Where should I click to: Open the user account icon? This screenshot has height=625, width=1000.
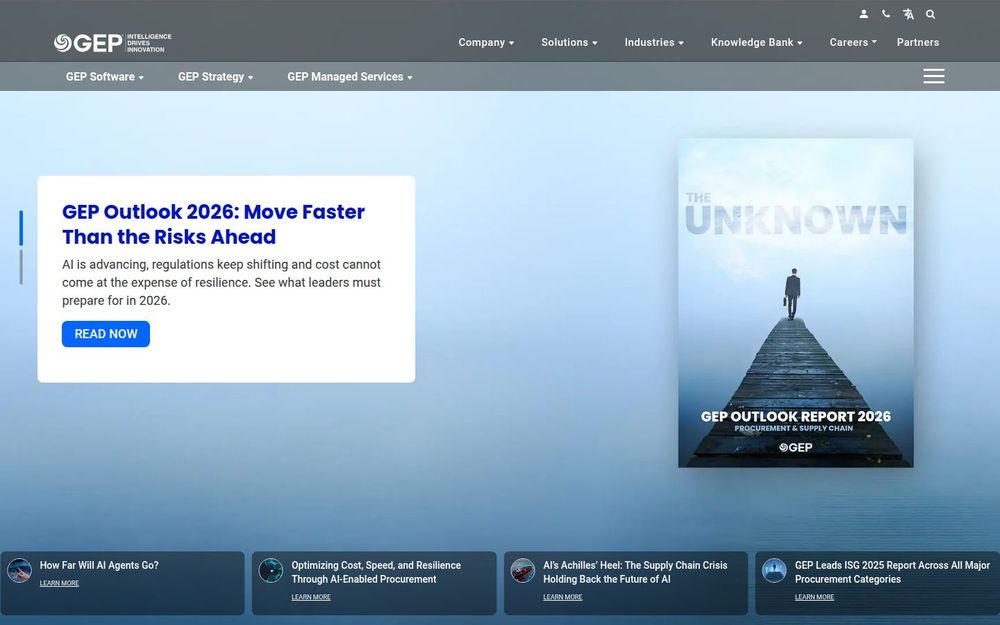click(x=864, y=14)
